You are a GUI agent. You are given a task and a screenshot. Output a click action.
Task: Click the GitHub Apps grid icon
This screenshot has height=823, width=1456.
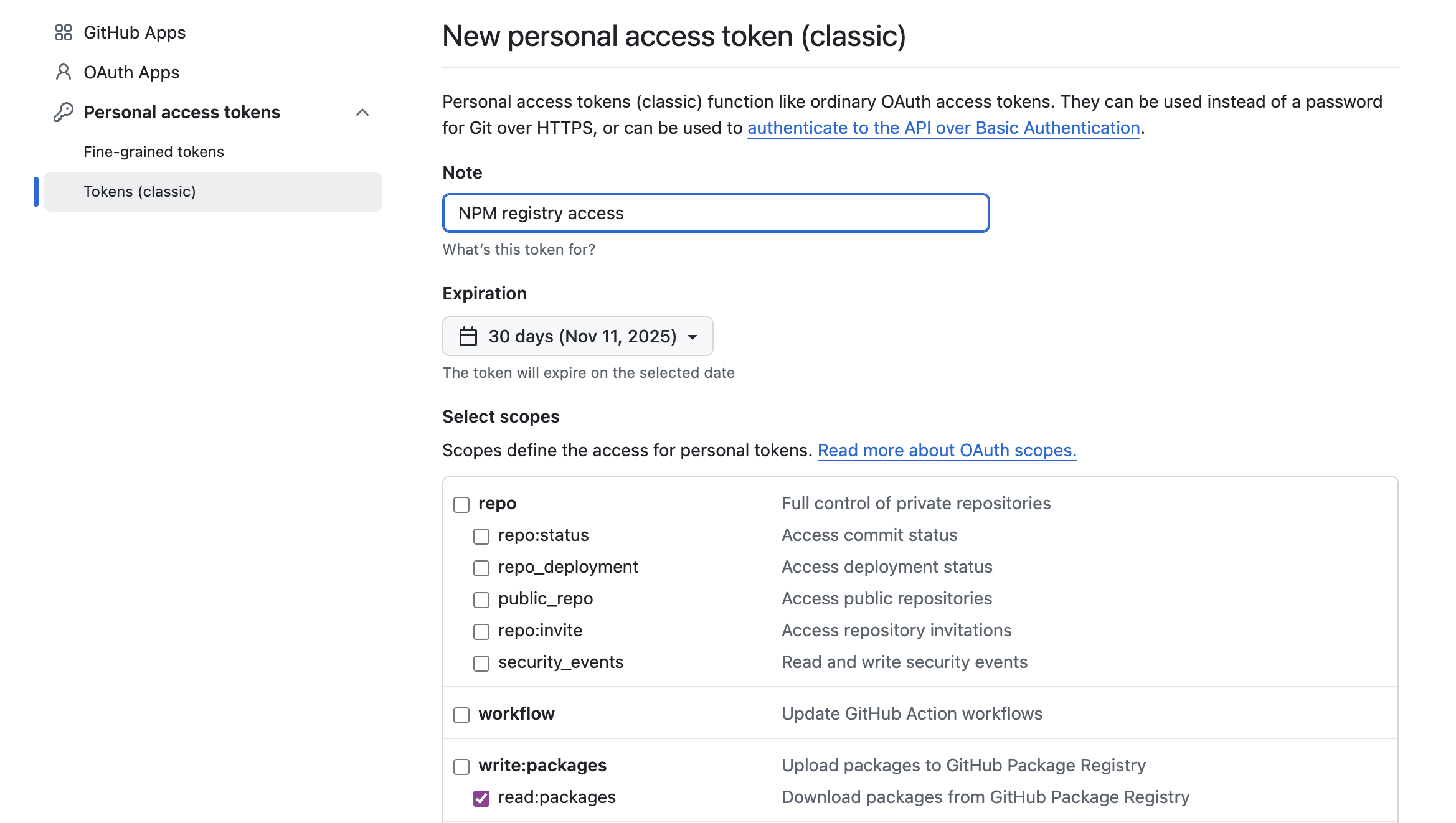tap(64, 32)
